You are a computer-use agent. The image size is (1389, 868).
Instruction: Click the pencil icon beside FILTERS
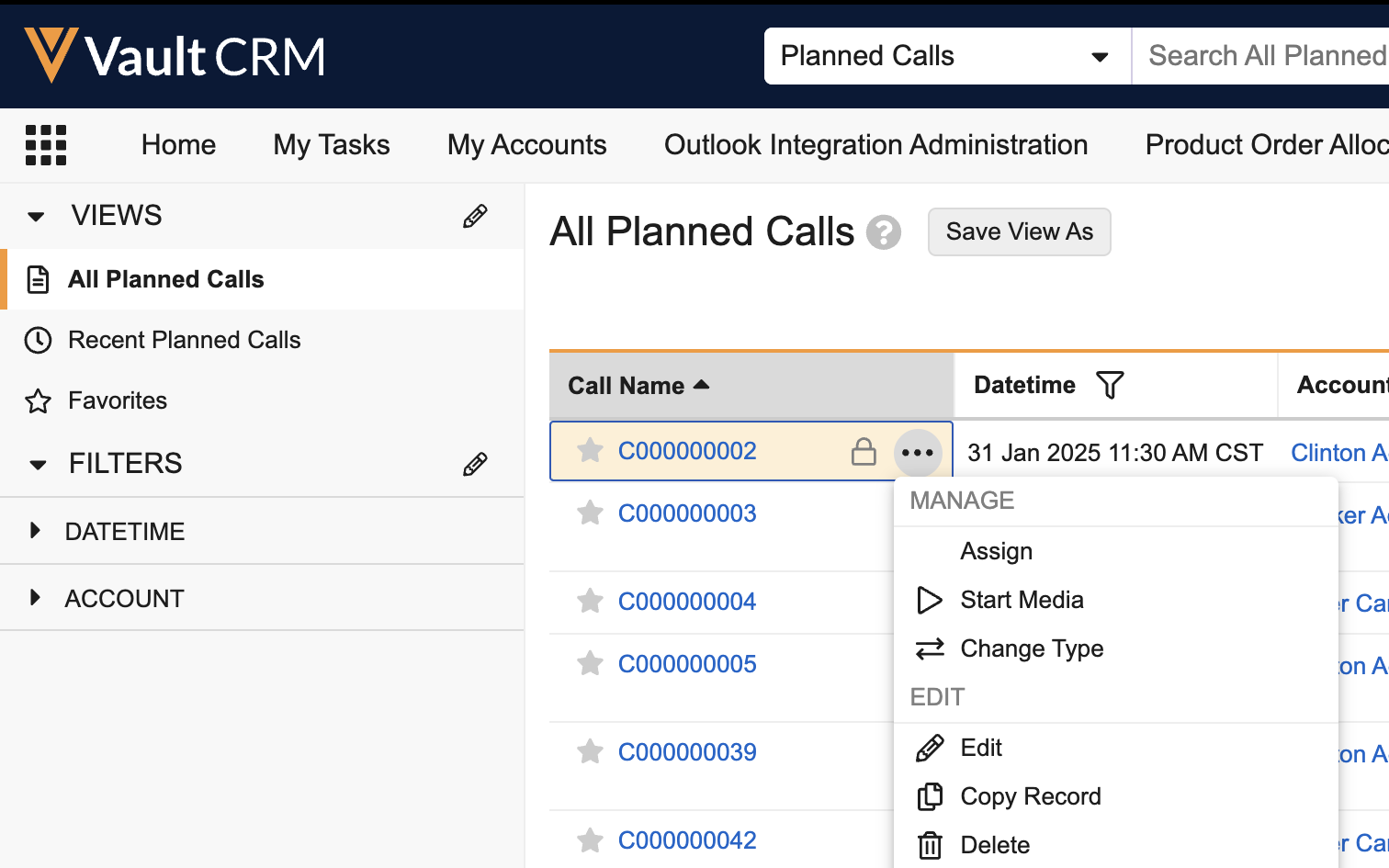[x=475, y=465]
